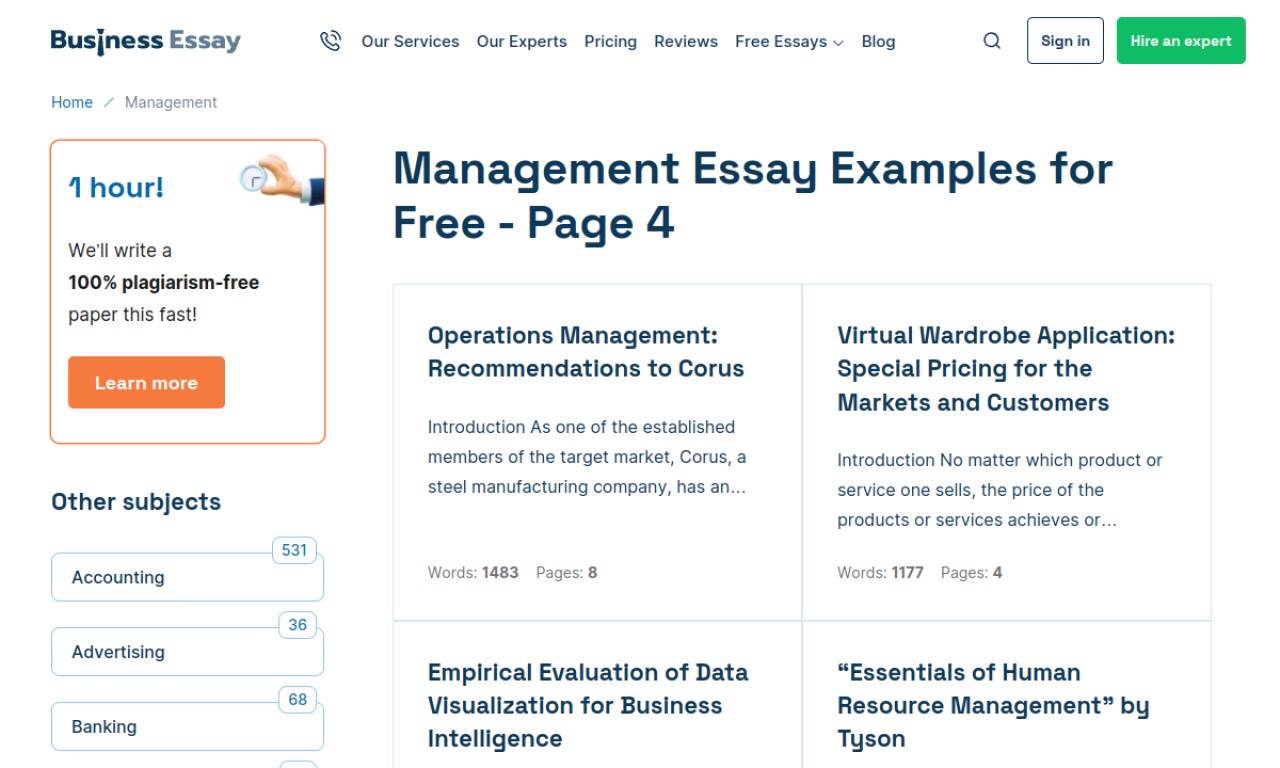Expand the Free Essays dropdown chevron
The height and width of the screenshot is (768, 1280).
point(838,43)
